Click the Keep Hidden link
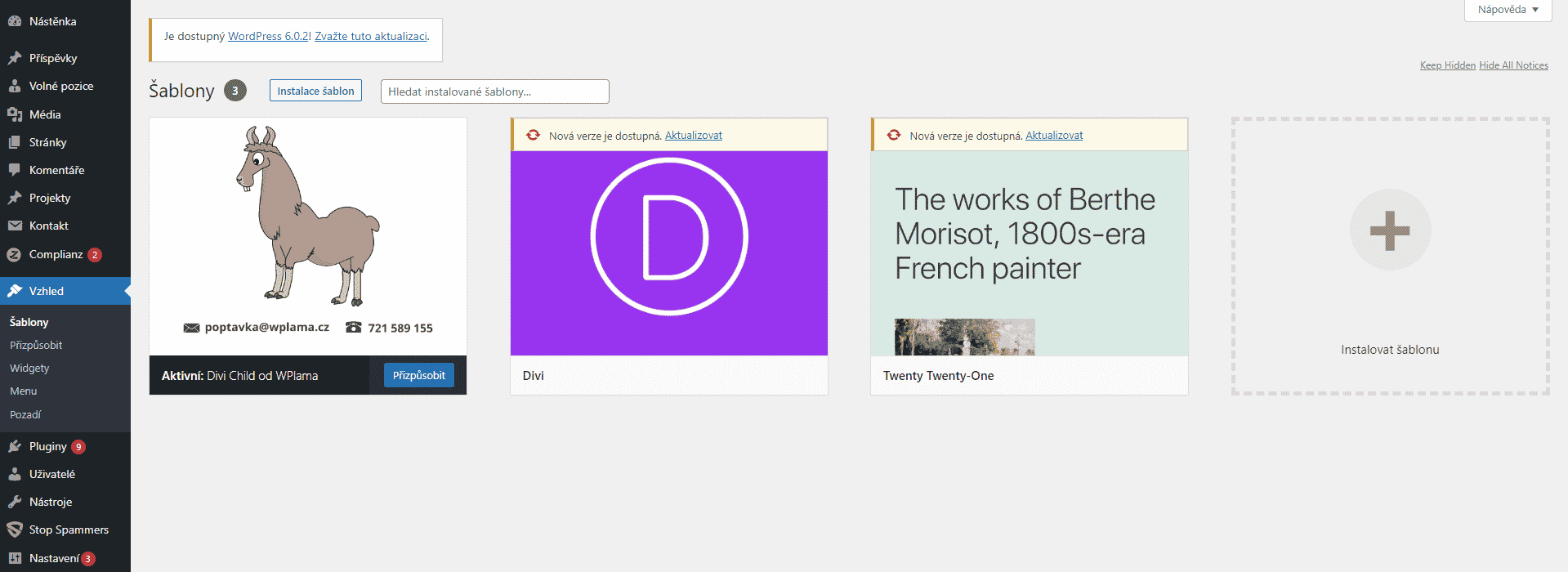 [x=1448, y=65]
